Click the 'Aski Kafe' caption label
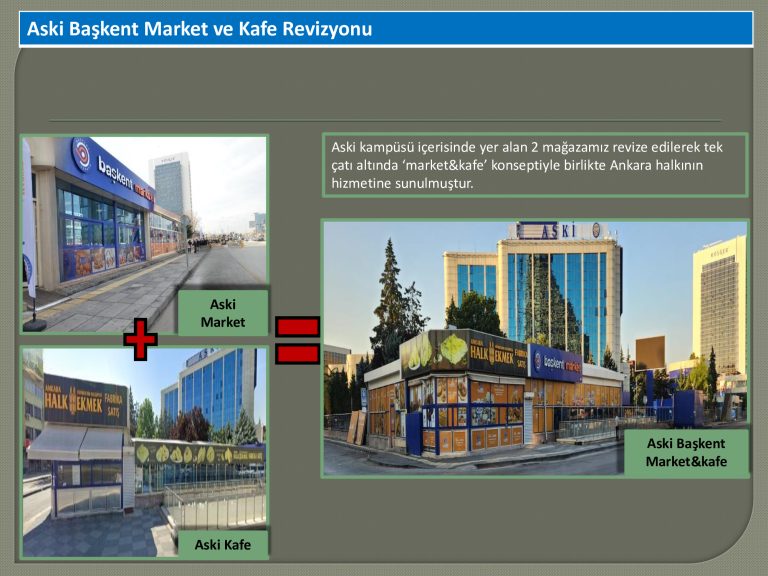768x576 pixels. coord(223,545)
